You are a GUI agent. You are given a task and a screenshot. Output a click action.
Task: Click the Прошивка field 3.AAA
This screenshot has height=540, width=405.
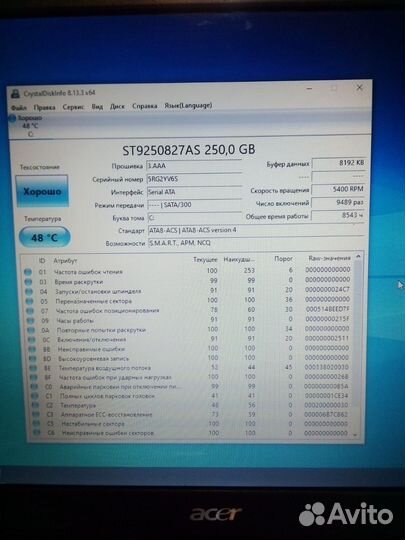(194, 166)
